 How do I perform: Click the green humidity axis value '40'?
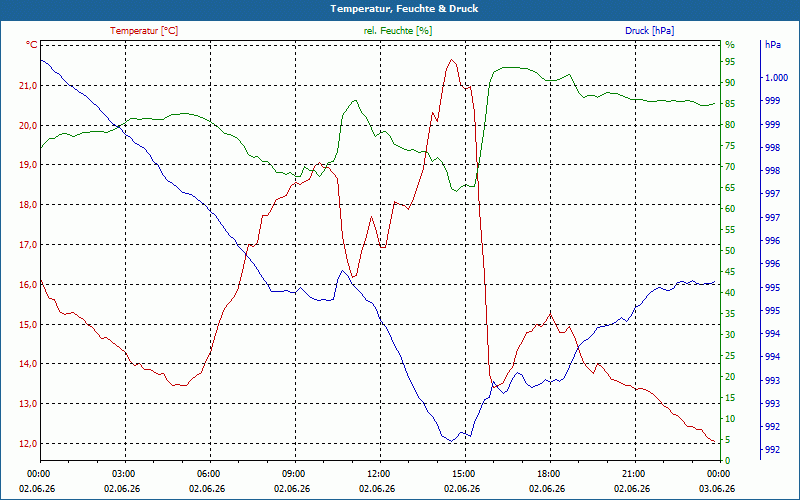tap(730, 293)
